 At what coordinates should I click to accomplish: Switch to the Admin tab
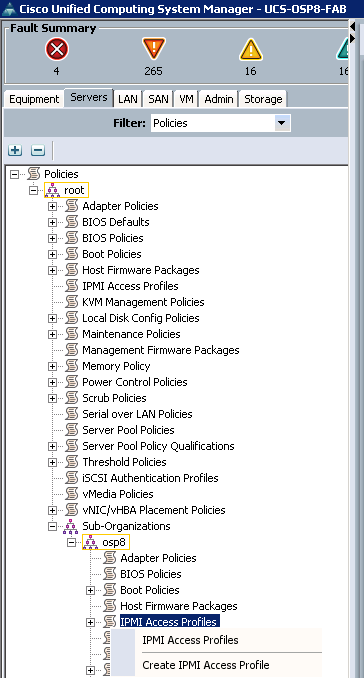tap(219, 99)
